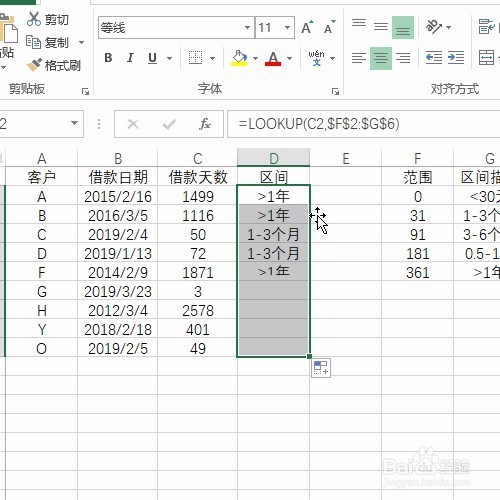The image size is (500, 500).
Task: Click range cell containing 181
Action: 417,253
